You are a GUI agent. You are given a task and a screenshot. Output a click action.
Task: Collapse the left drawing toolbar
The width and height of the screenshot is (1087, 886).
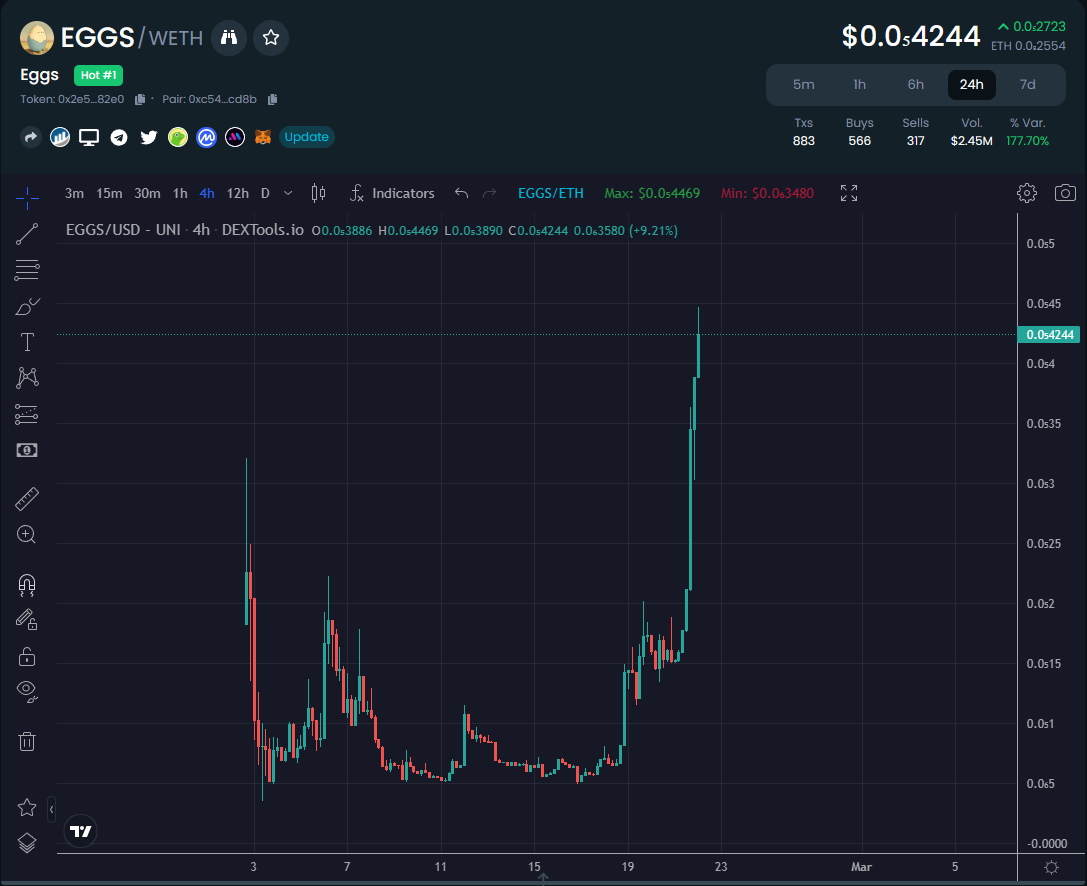(x=51, y=809)
